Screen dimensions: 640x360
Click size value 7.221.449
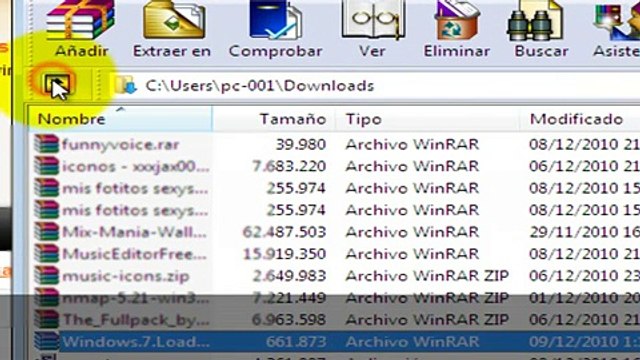pos(289,298)
